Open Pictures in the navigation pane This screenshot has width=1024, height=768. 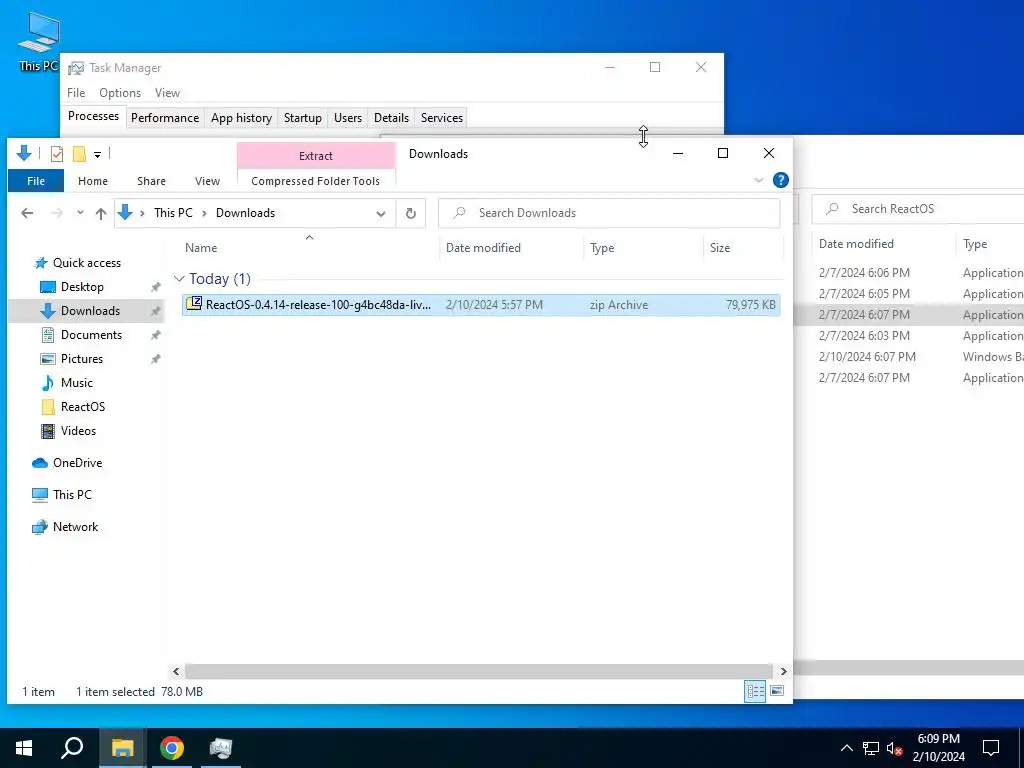(x=81, y=359)
